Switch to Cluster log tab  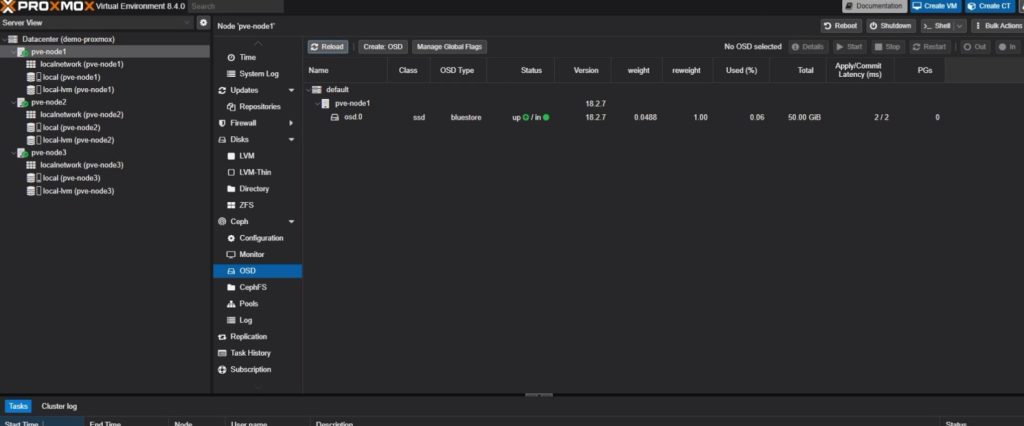coord(59,406)
